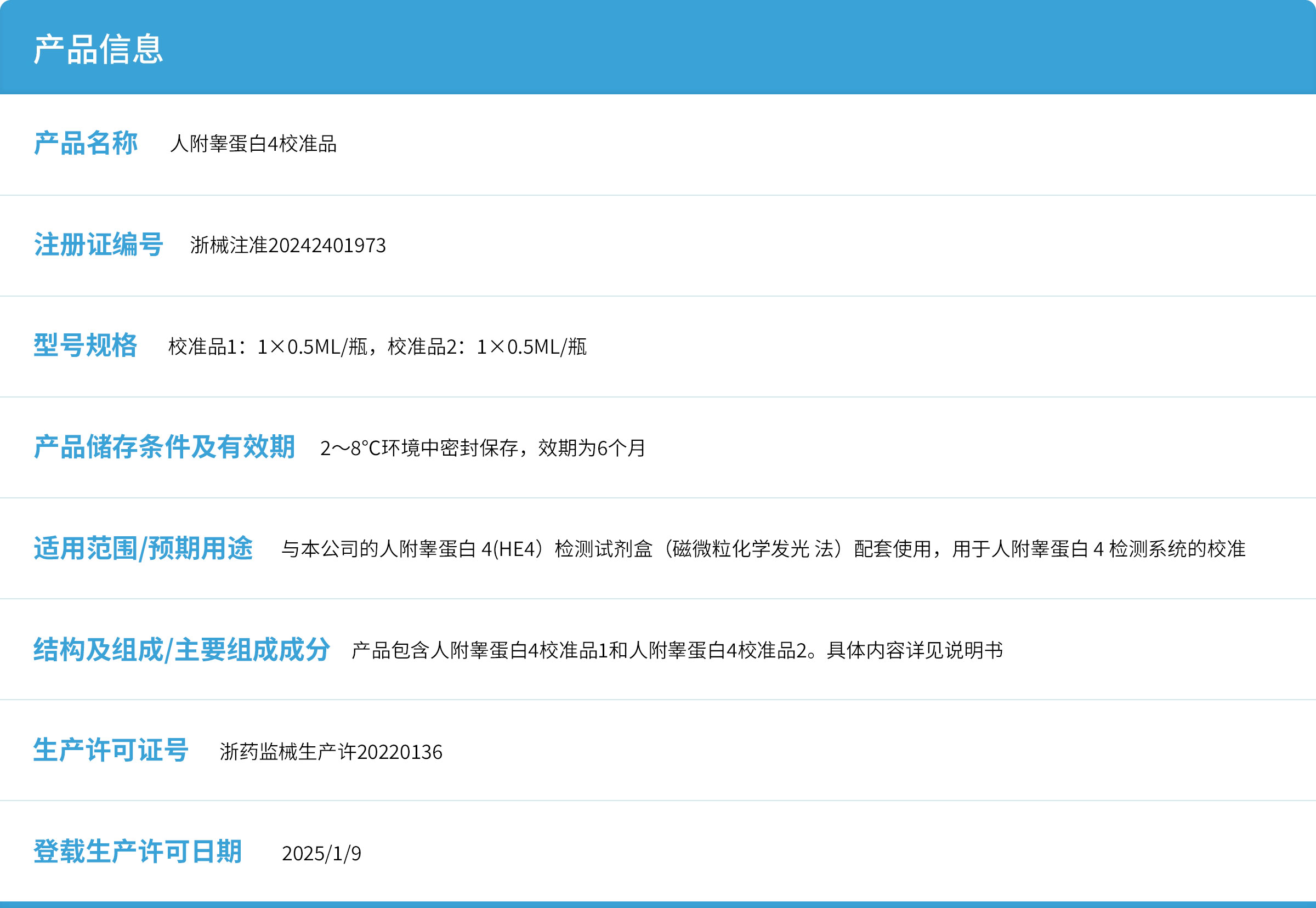Click the 型号规格 label

(x=86, y=345)
